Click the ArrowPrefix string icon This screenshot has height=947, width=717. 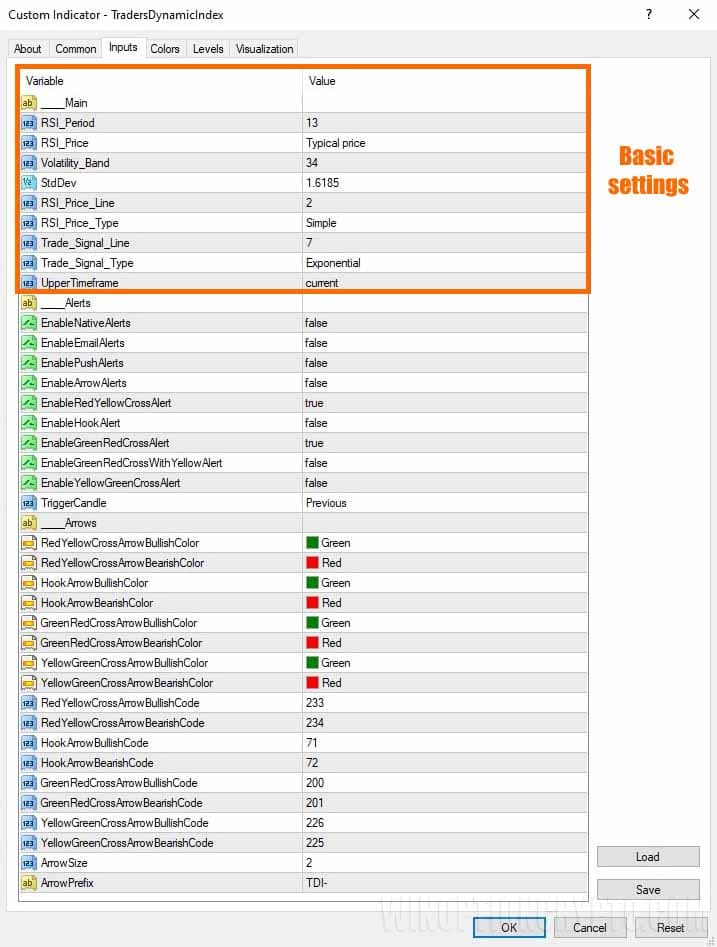coord(28,883)
